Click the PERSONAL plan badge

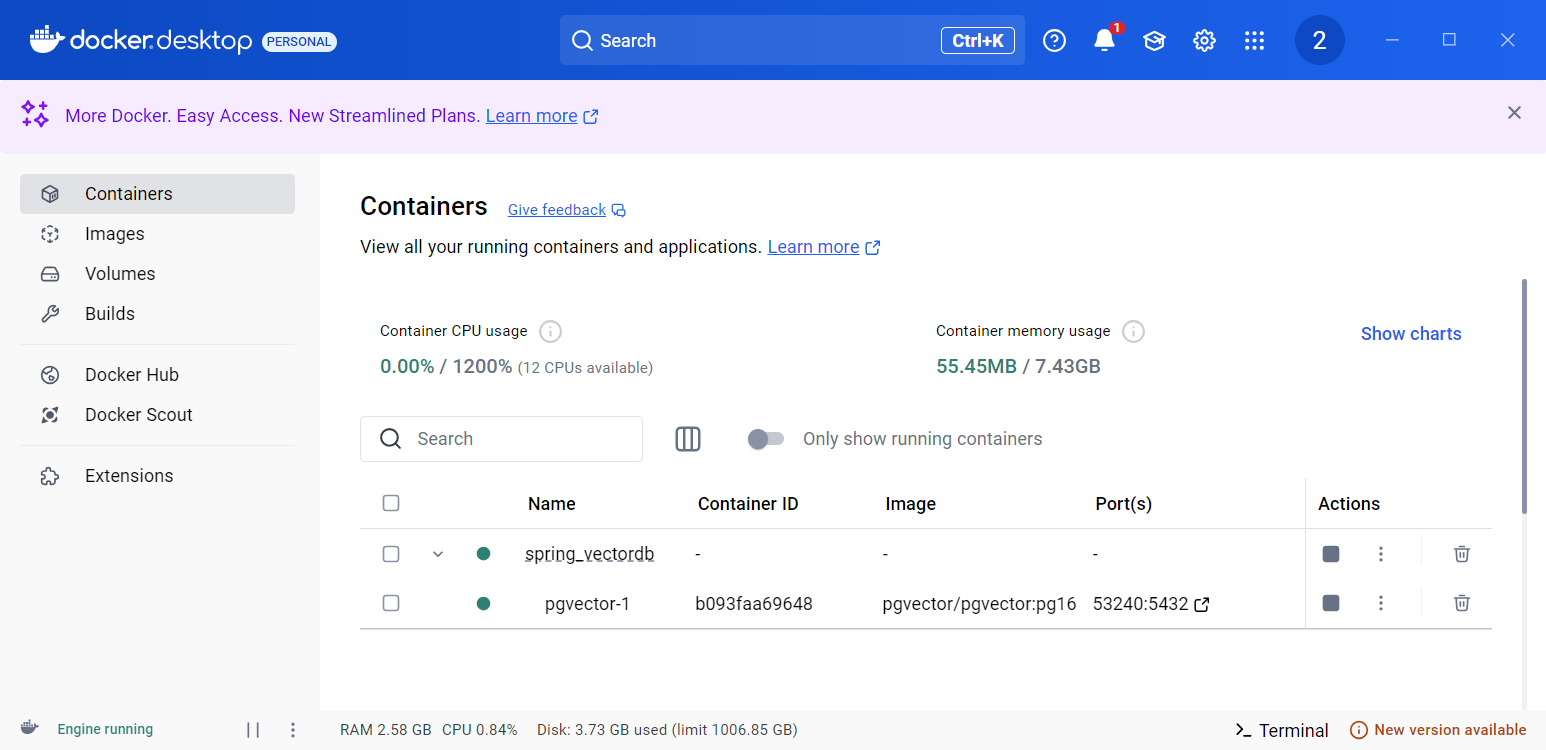[x=299, y=42]
